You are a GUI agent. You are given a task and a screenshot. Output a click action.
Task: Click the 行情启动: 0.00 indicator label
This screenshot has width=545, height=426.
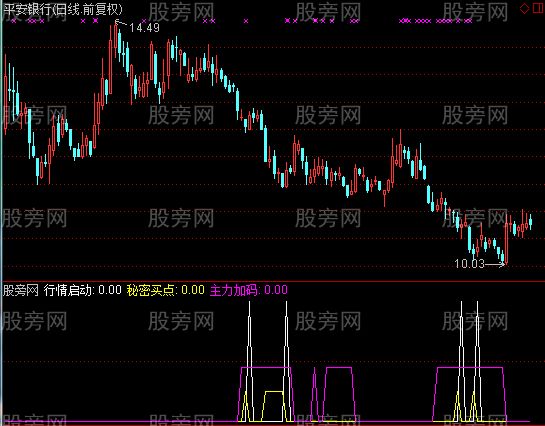tap(83, 290)
